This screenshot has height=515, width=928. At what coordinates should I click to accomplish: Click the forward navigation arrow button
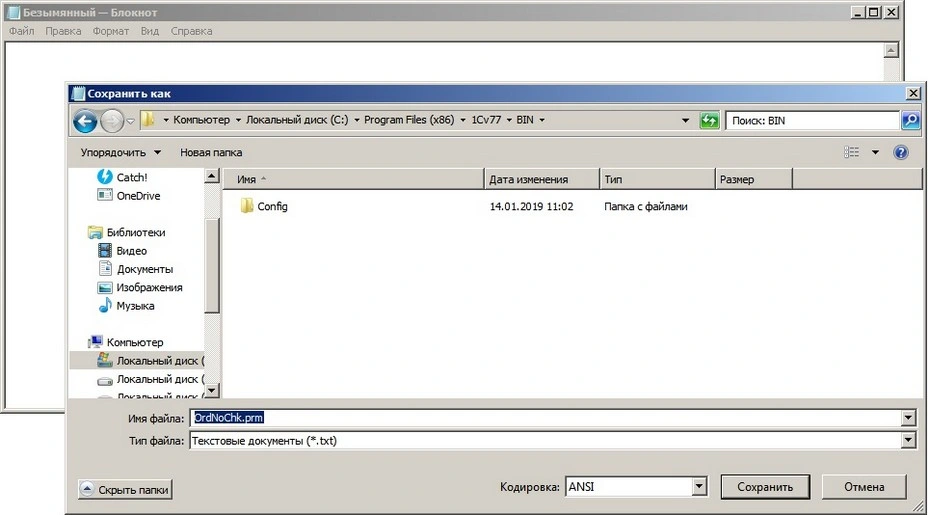(x=111, y=121)
